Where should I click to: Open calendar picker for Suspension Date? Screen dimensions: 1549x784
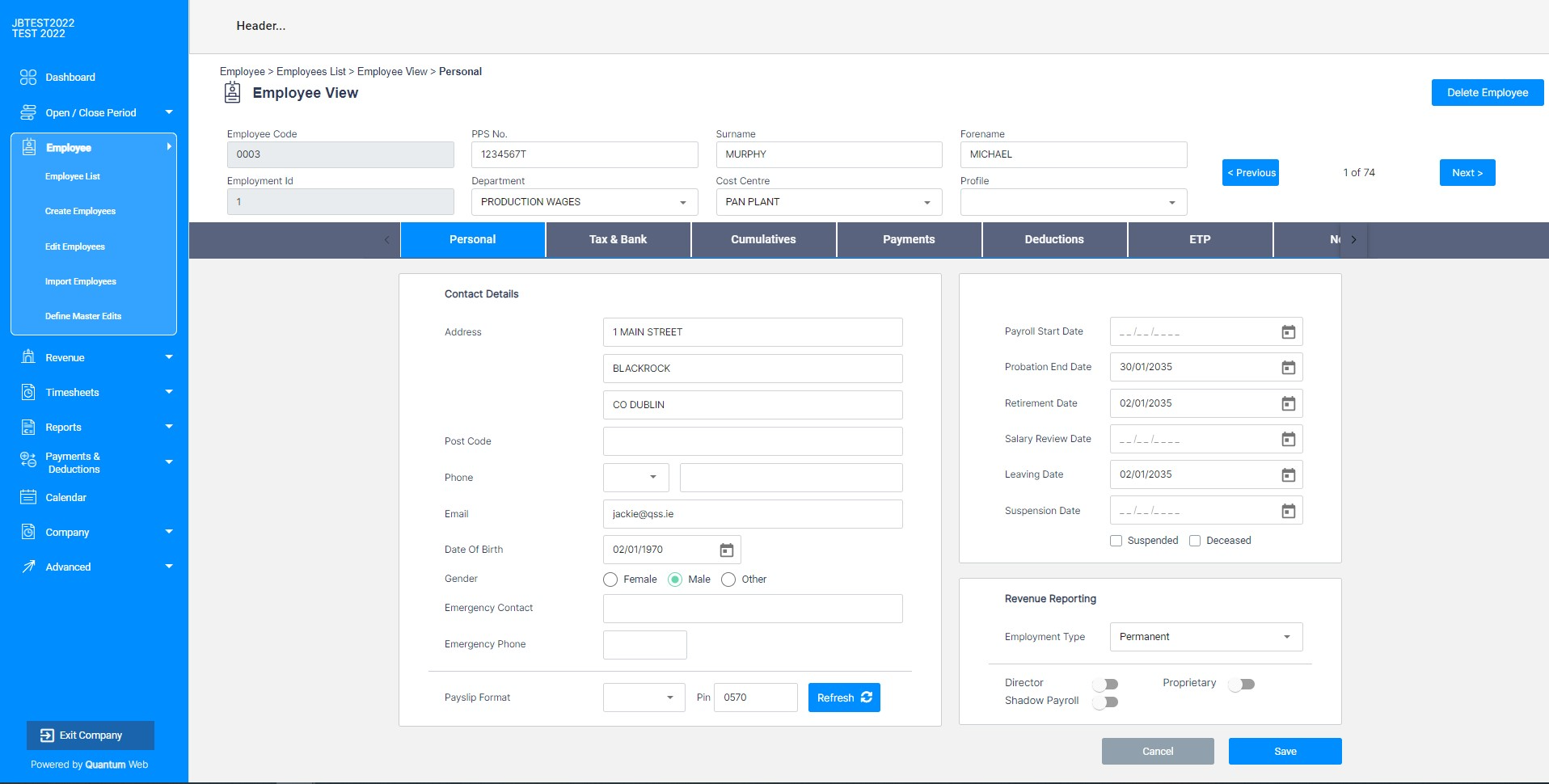[x=1289, y=511]
